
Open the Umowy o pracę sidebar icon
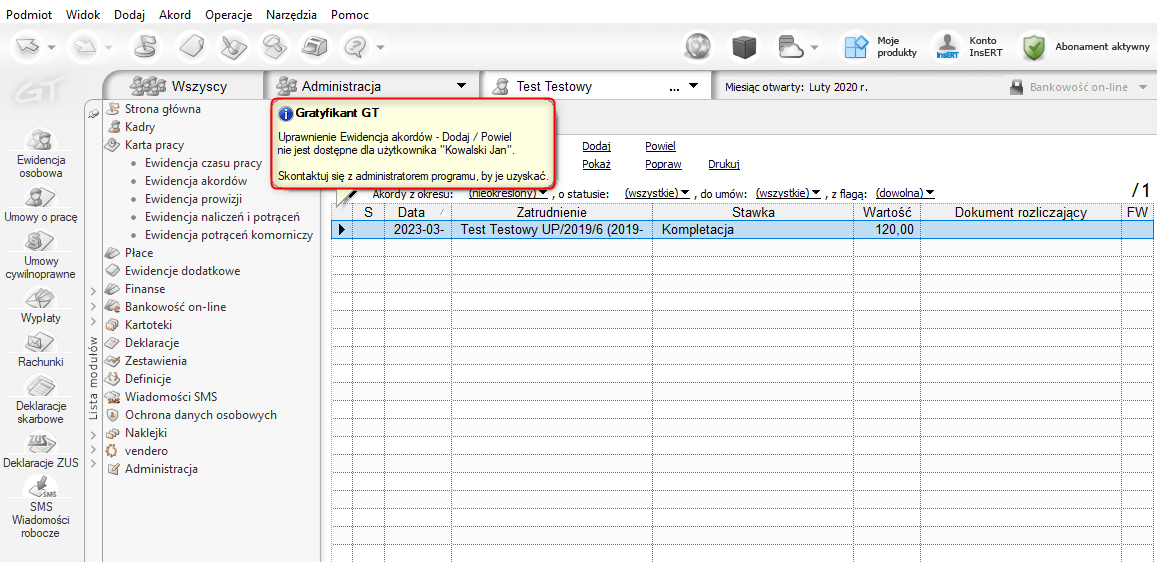click(41, 198)
